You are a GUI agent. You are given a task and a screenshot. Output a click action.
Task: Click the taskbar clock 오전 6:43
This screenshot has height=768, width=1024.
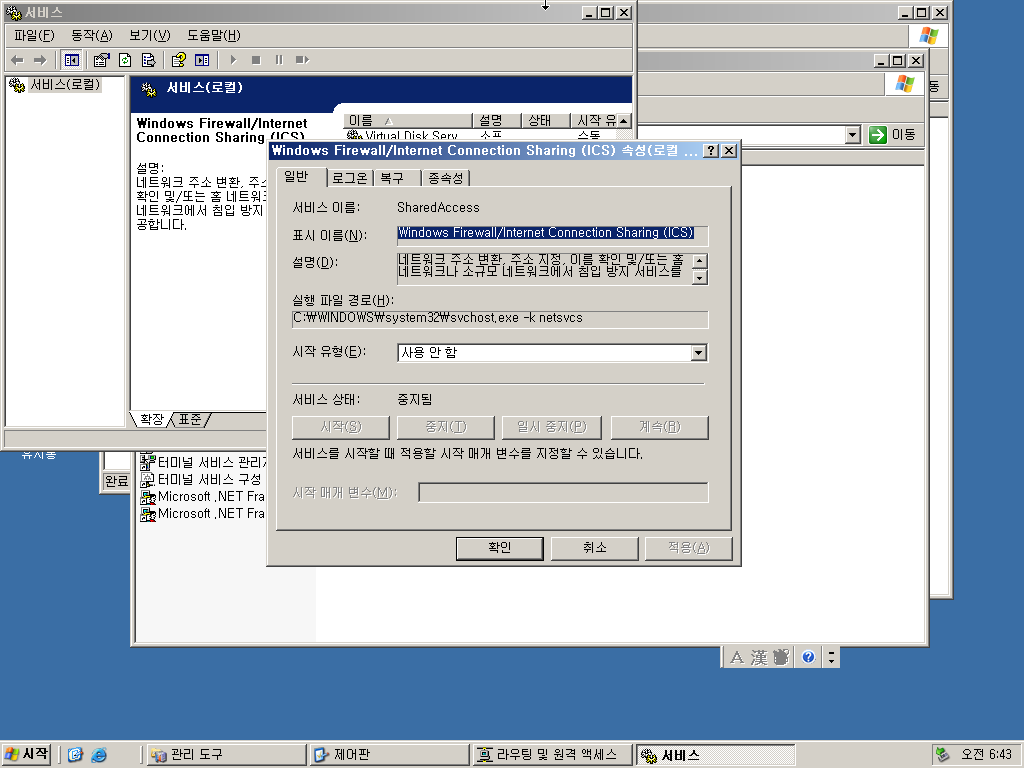[986, 755]
